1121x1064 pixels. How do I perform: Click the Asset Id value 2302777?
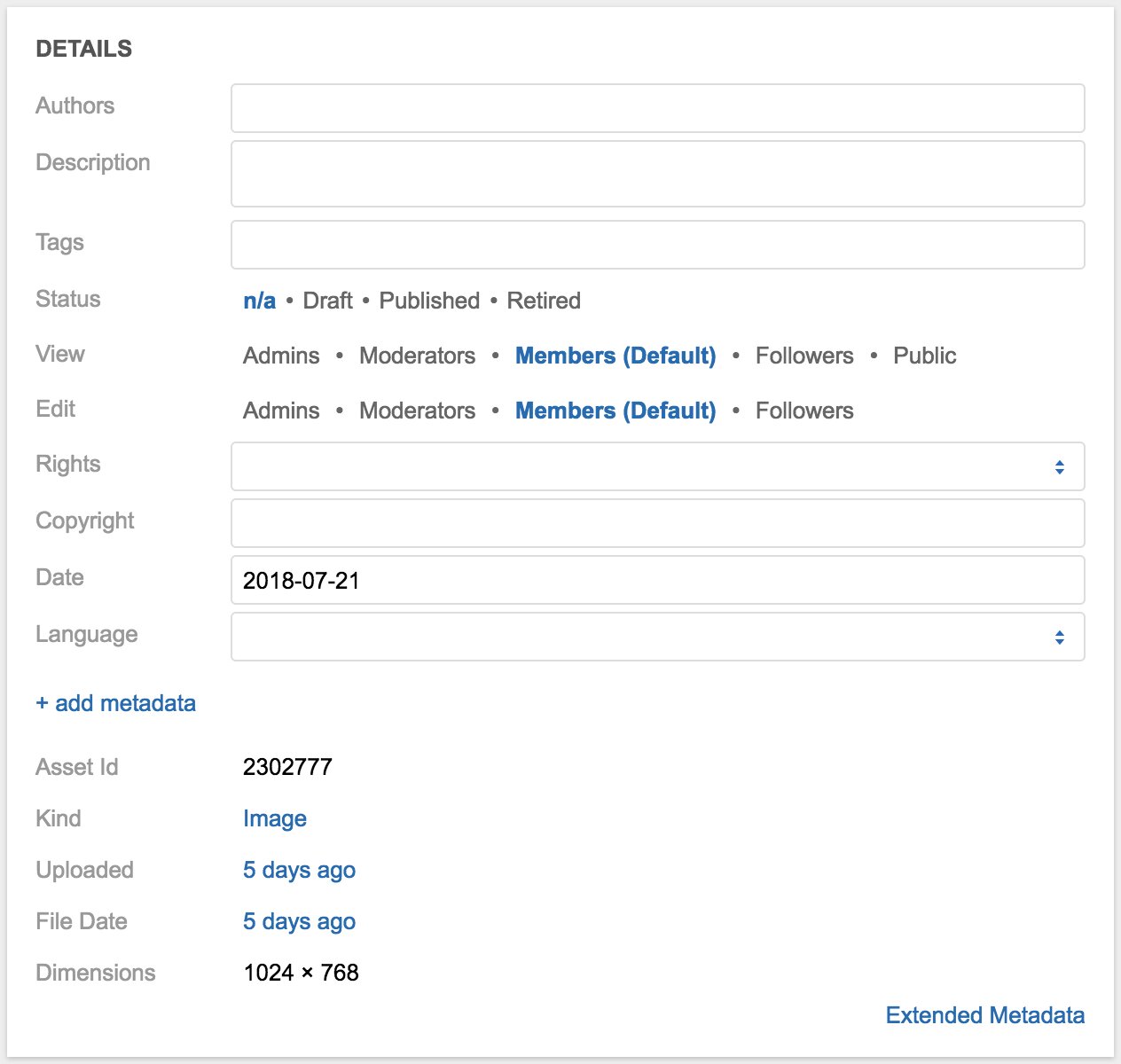coord(287,767)
